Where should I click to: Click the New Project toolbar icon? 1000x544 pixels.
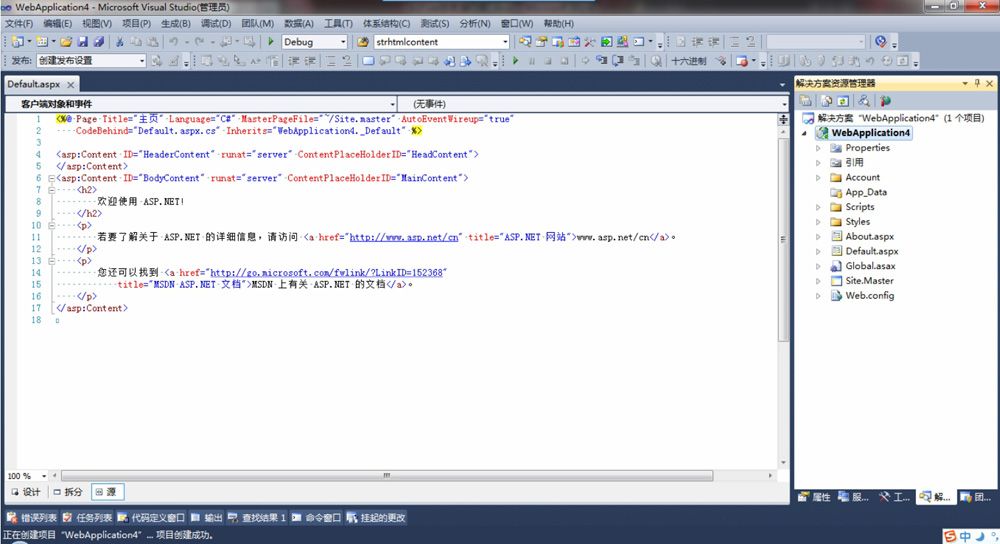click(17, 42)
